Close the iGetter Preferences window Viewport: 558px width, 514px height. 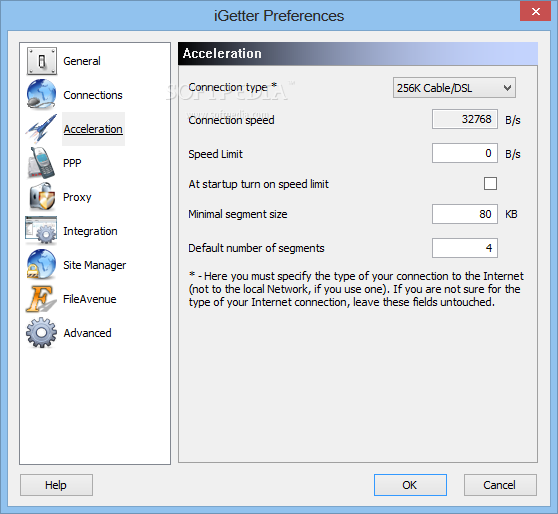536,11
